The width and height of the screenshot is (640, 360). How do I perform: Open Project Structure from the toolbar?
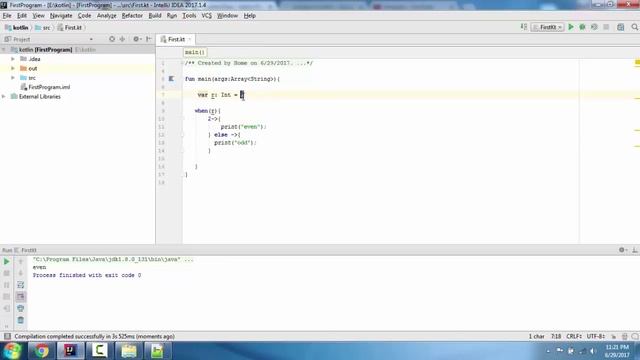(620, 27)
